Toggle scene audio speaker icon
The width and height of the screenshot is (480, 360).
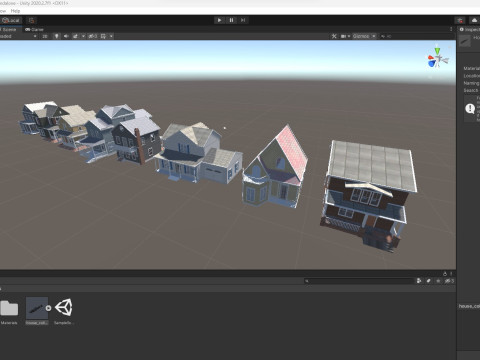click(x=66, y=36)
